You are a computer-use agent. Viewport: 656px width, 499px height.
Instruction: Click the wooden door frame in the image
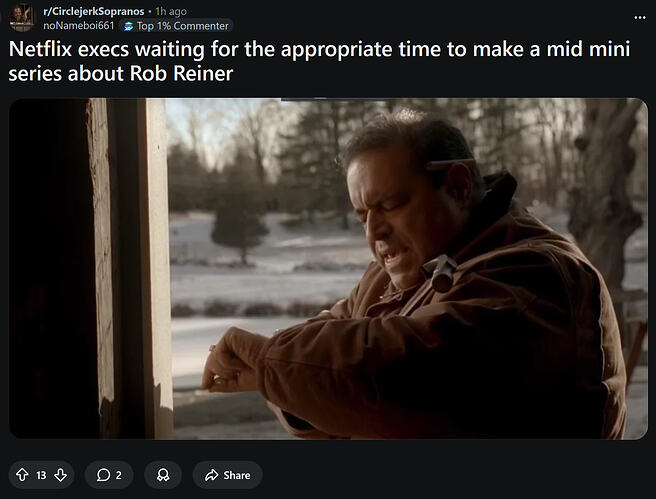point(130,269)
